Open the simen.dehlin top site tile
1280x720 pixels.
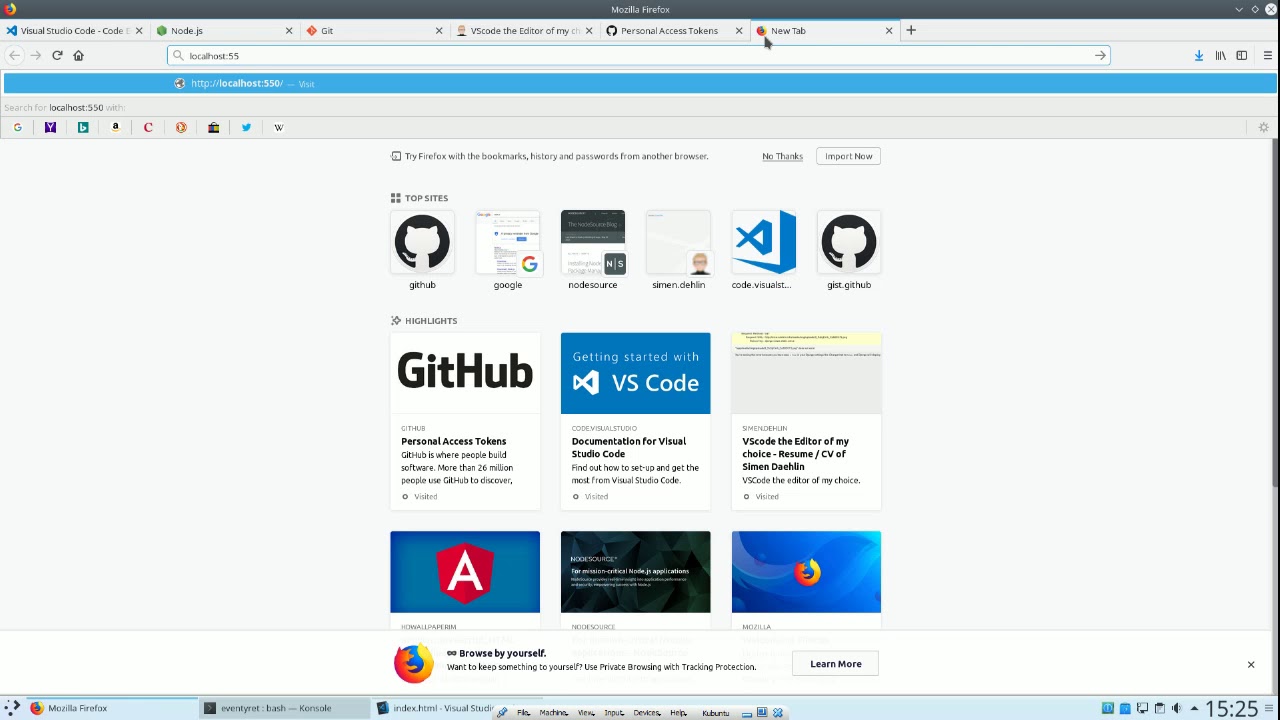tap(678, 250)
